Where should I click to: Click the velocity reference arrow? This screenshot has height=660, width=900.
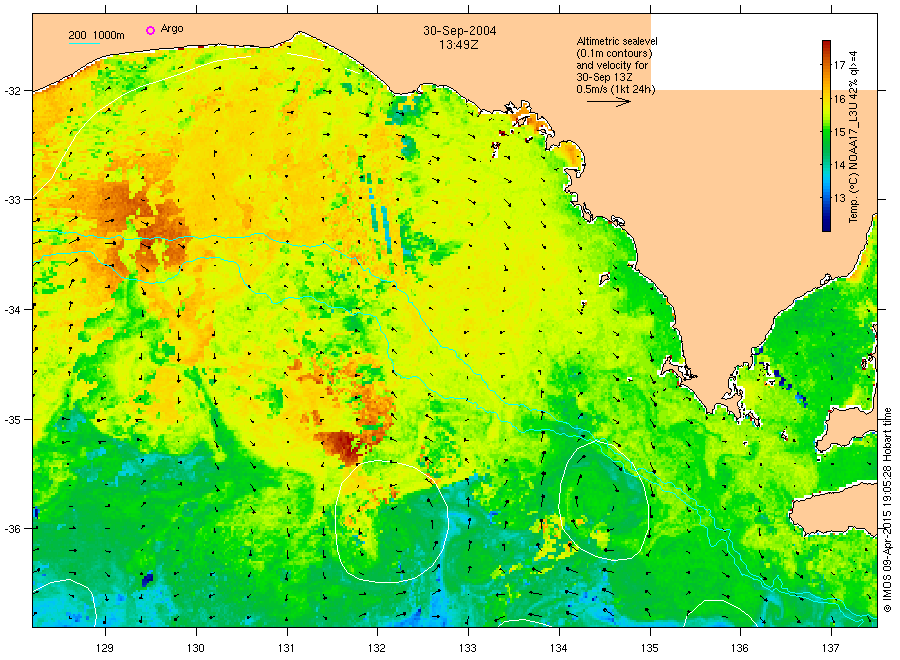coord(608,102)
